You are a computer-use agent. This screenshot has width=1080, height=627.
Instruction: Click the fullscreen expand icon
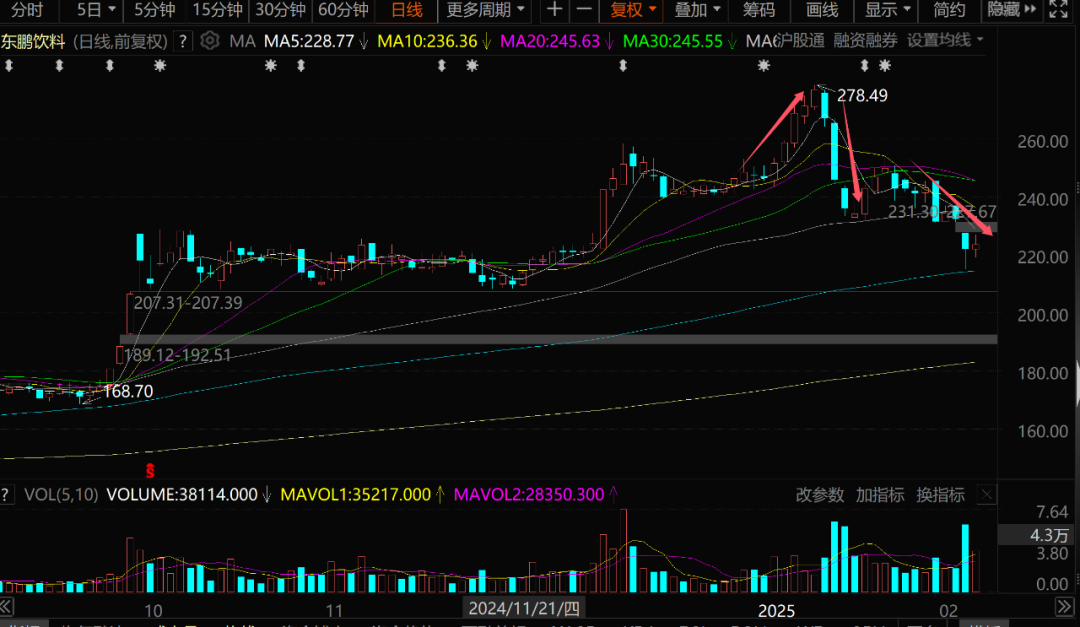click(1058, 10)
